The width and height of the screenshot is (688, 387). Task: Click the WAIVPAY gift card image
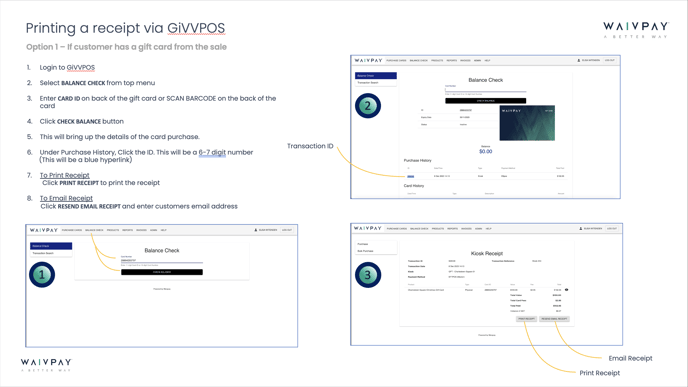click(x=527, y=123)
